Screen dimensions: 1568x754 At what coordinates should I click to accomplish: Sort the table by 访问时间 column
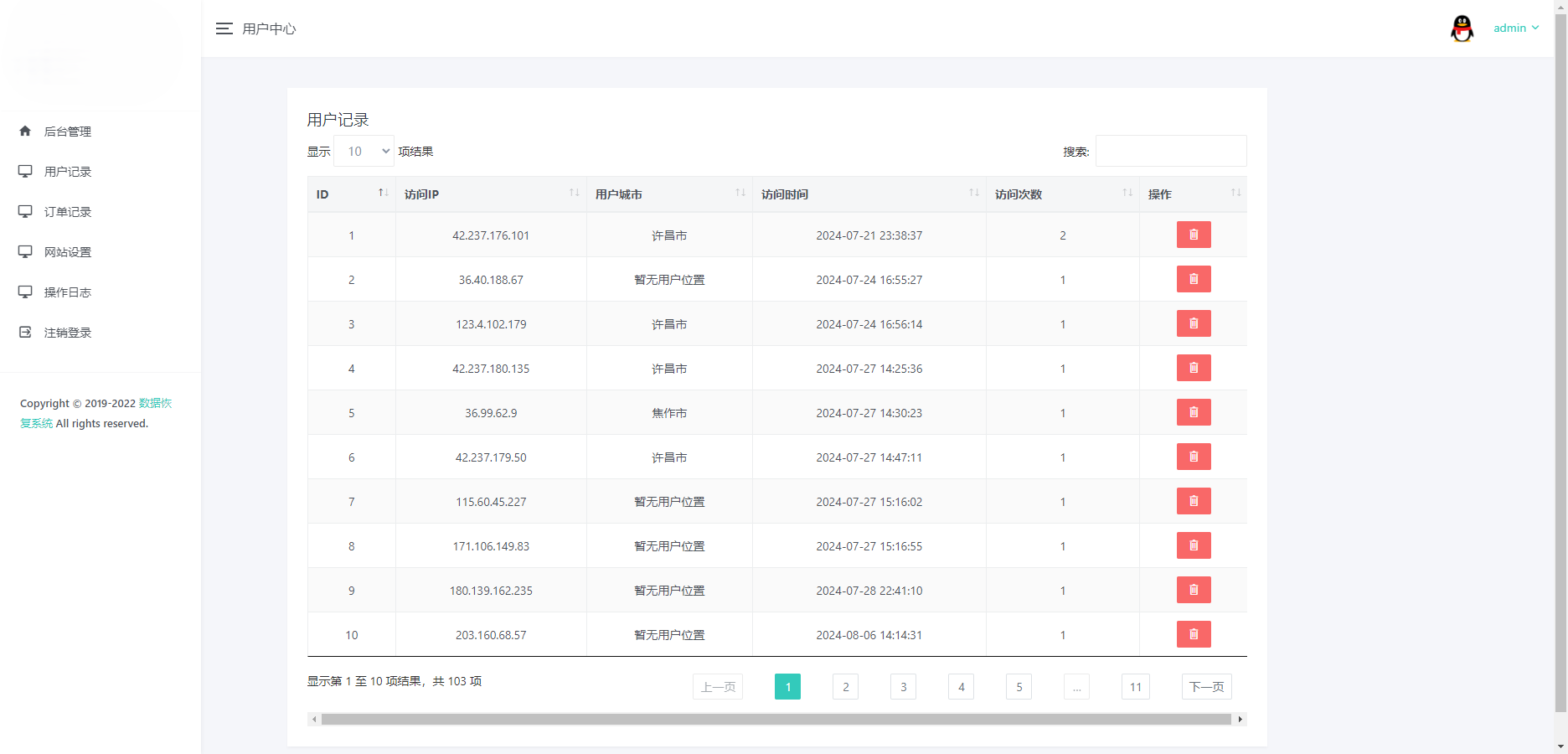click(x=869, y=194)
